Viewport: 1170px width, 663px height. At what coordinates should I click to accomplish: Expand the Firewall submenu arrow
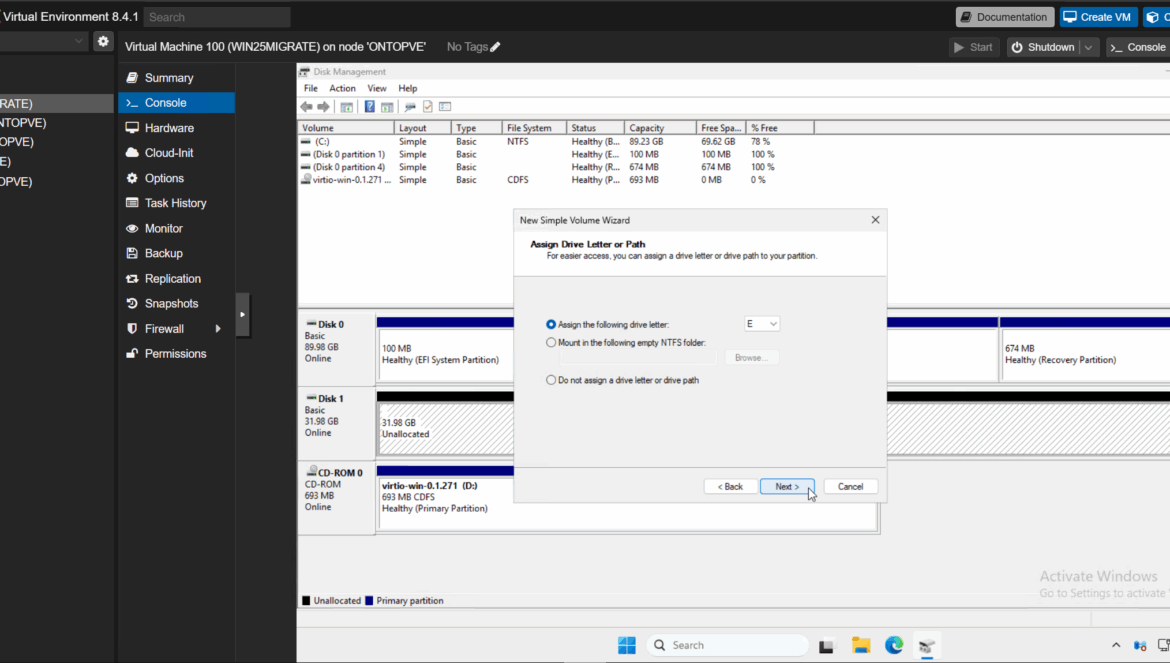point(218,329)
